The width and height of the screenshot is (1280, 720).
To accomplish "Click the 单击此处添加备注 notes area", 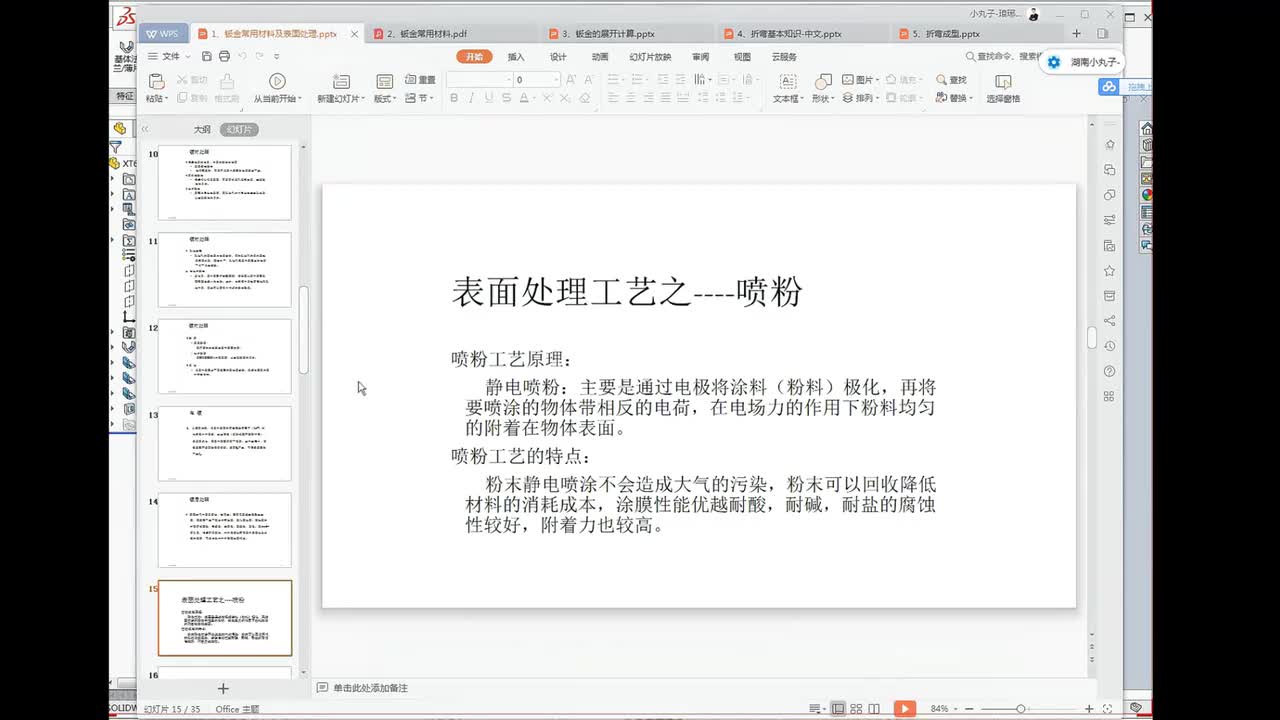I will (x=370, y=688).
